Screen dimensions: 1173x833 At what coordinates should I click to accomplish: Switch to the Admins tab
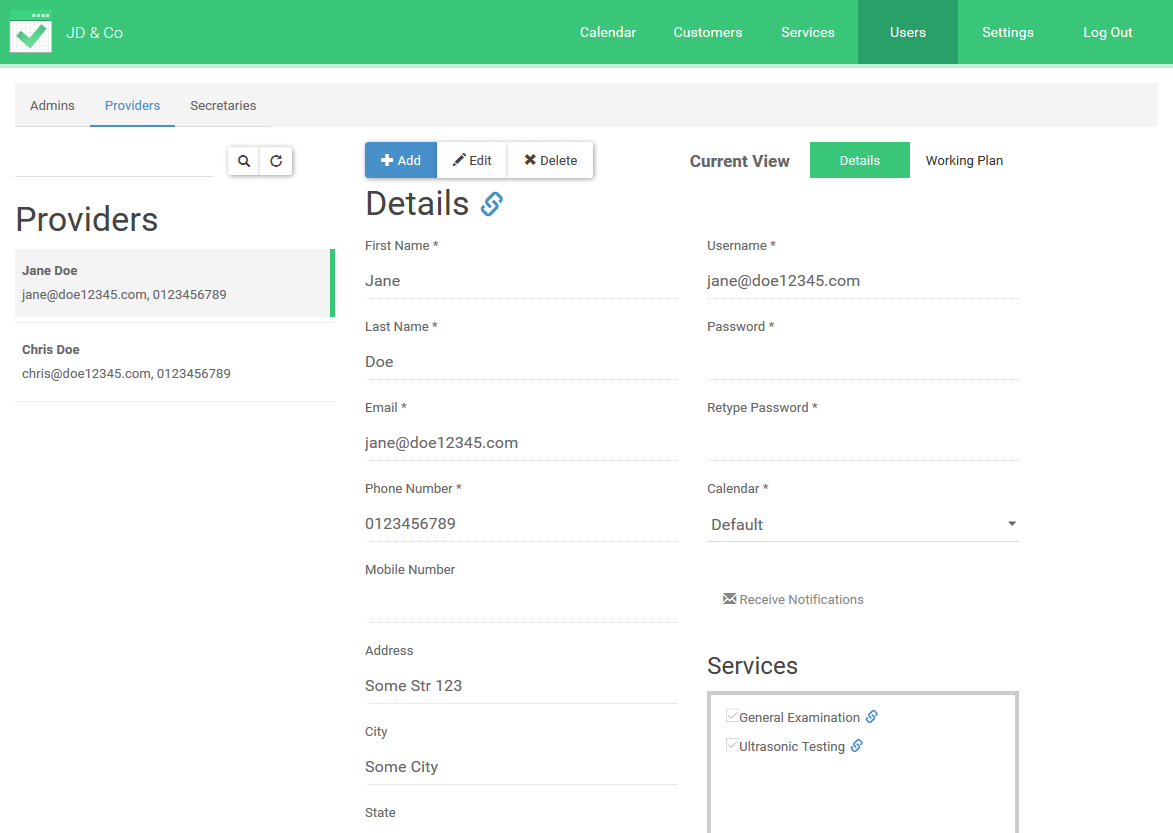point(52,105)
